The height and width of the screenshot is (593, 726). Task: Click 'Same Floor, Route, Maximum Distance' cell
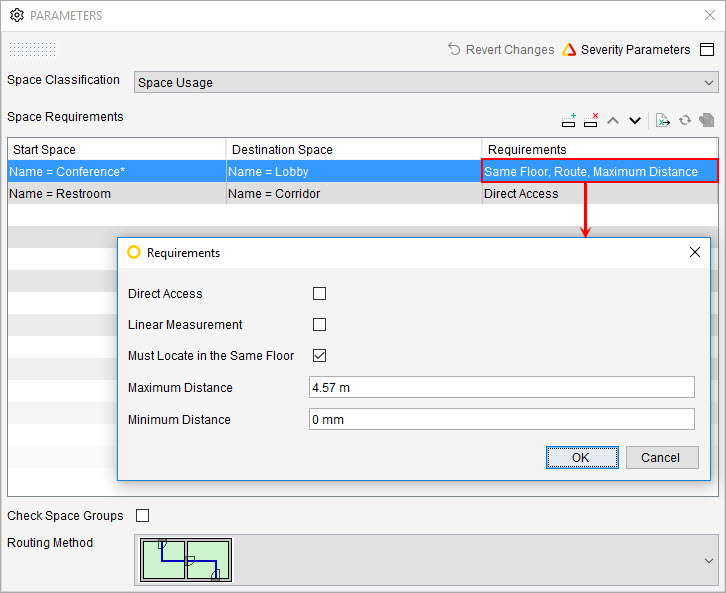pos(600,171)
